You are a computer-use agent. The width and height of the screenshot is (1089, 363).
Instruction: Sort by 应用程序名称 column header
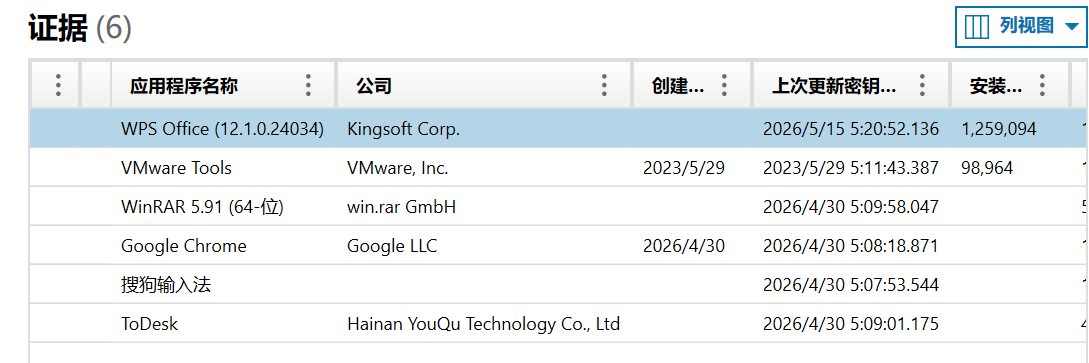(184, 86)
